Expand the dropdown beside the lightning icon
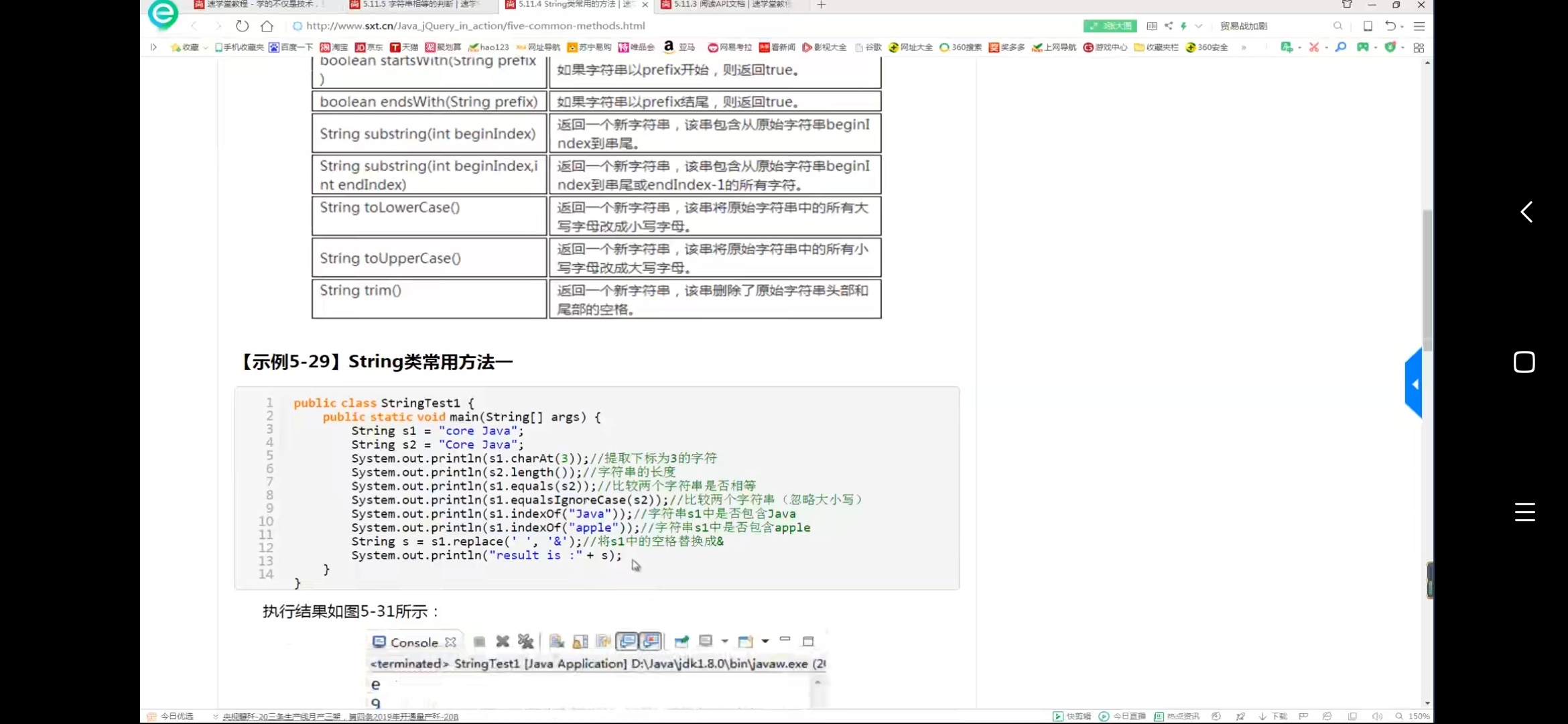 (x=1199, y=25)
